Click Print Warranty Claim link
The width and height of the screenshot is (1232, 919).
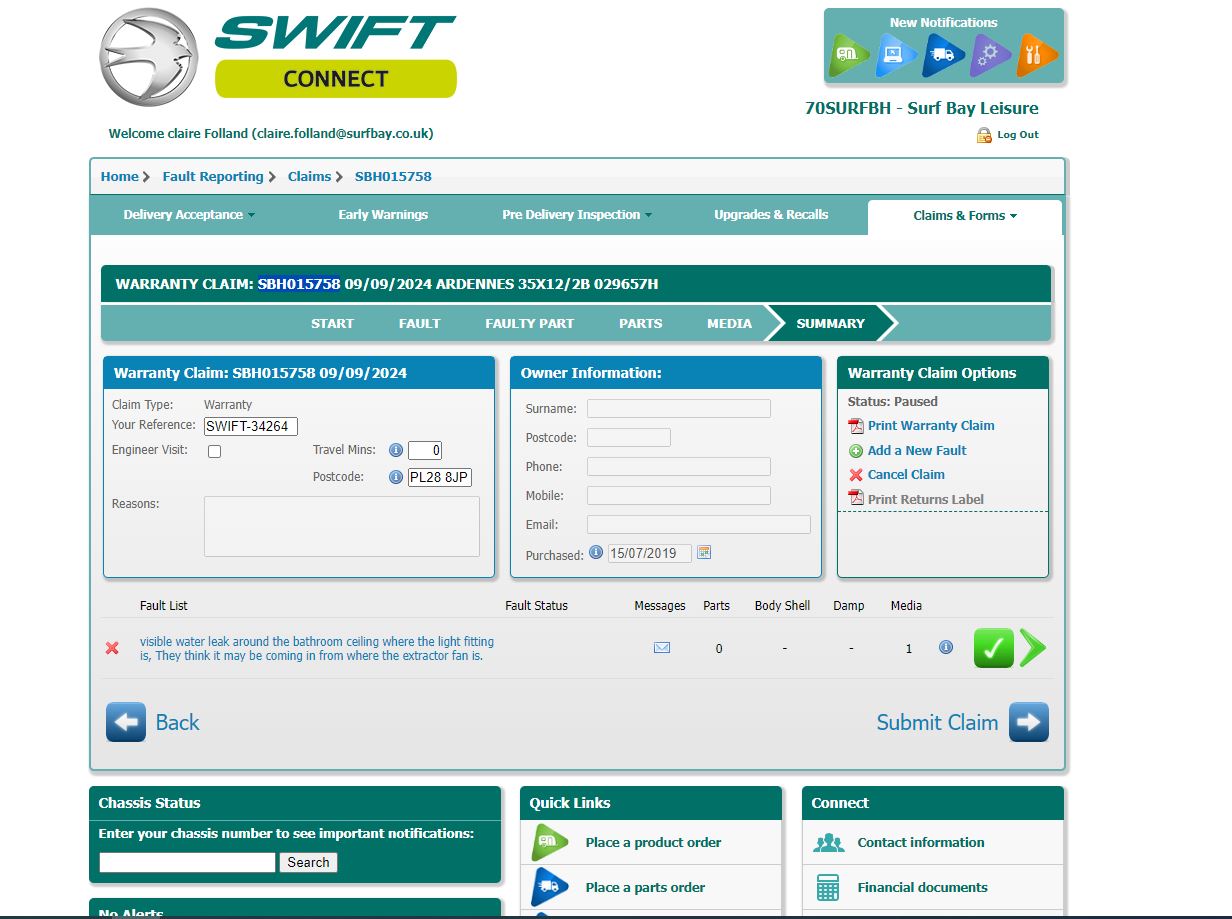(x=931, y=426)
